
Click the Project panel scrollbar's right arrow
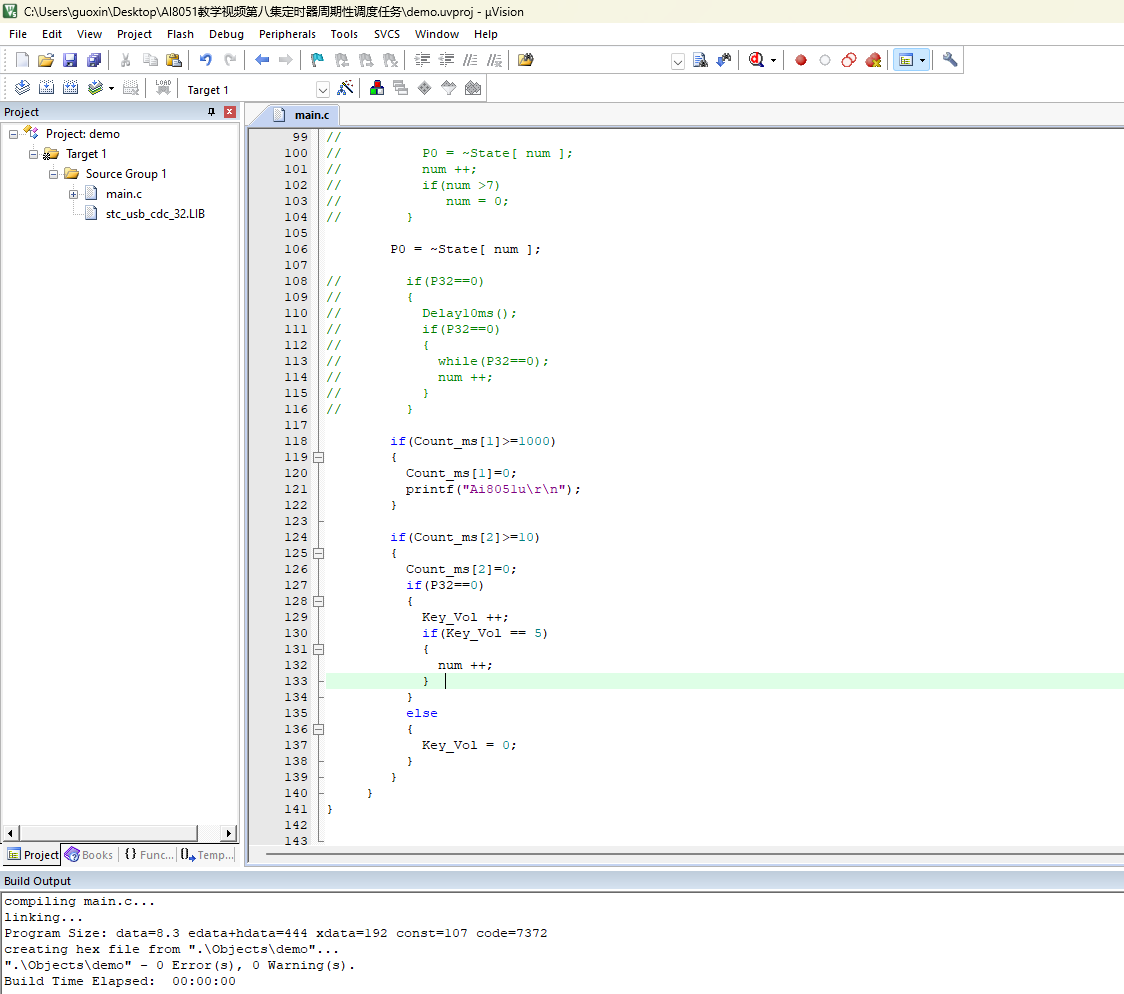coord(228,833)
